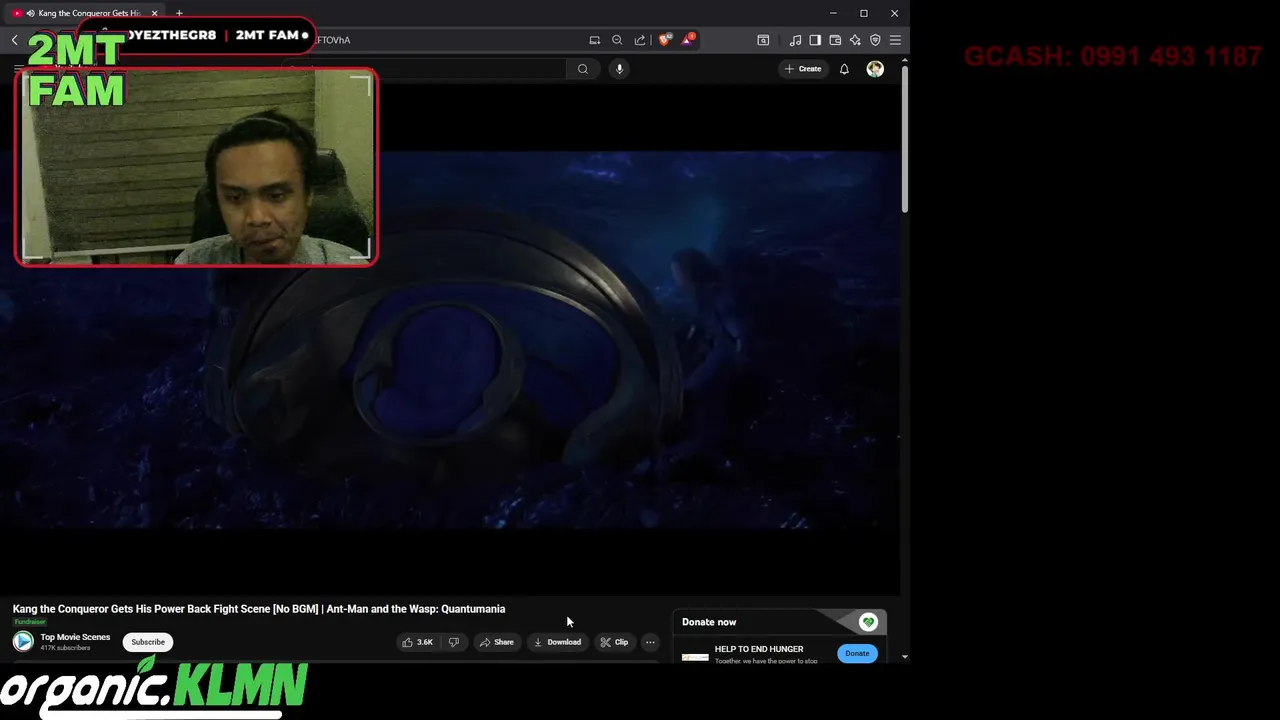The width and height of the screenshot is (1280, 720).
Task: Open a new browser tab
Action: click(x=179, y=13)
